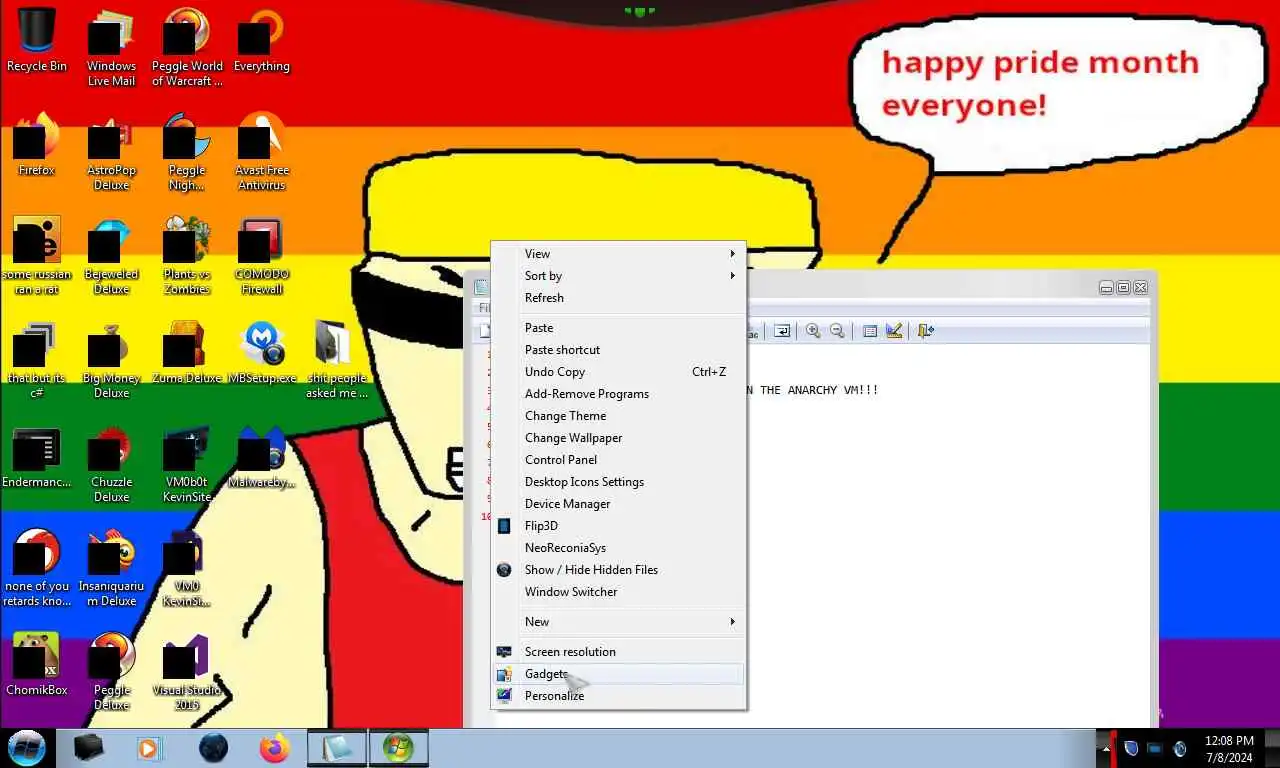Open the globe icon on the taskbar

pyautogui.click(x=213, y=748)
